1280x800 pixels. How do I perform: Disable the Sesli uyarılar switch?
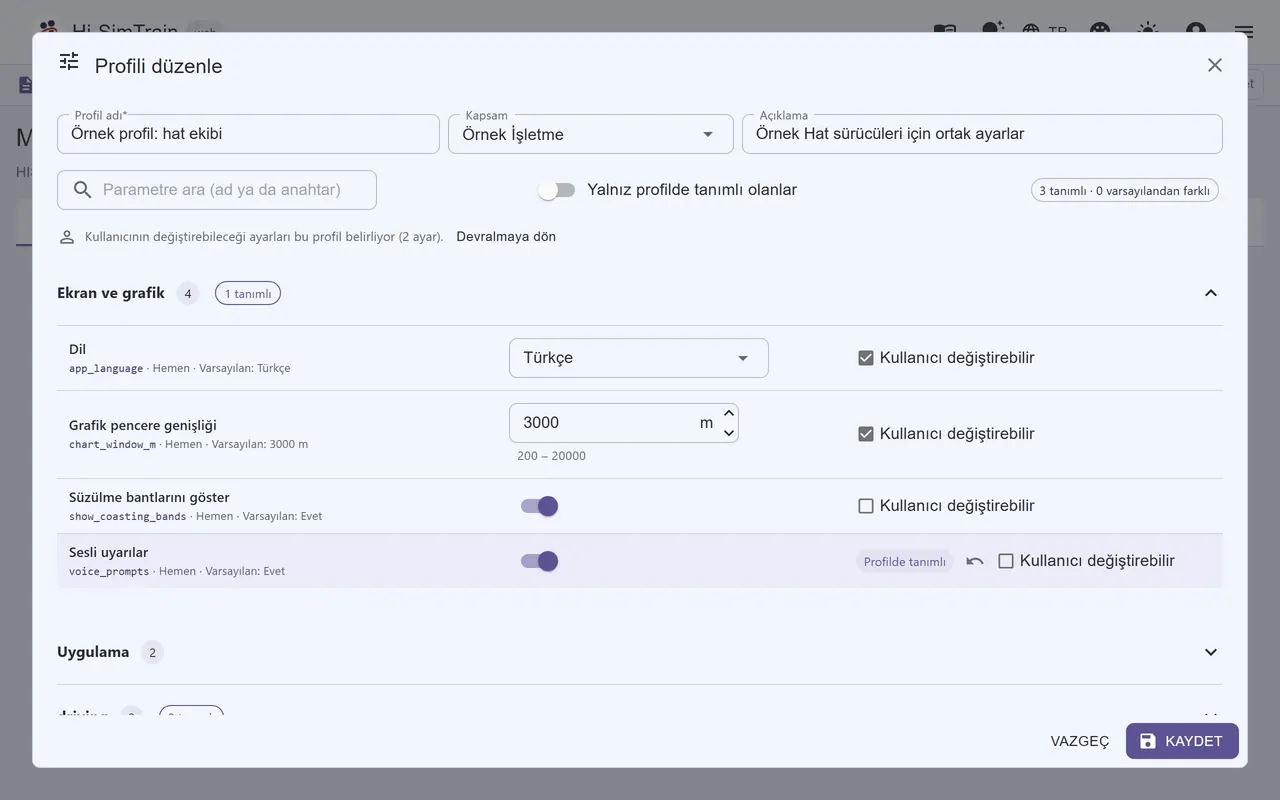pyautogui.click(x=539, y=561)
